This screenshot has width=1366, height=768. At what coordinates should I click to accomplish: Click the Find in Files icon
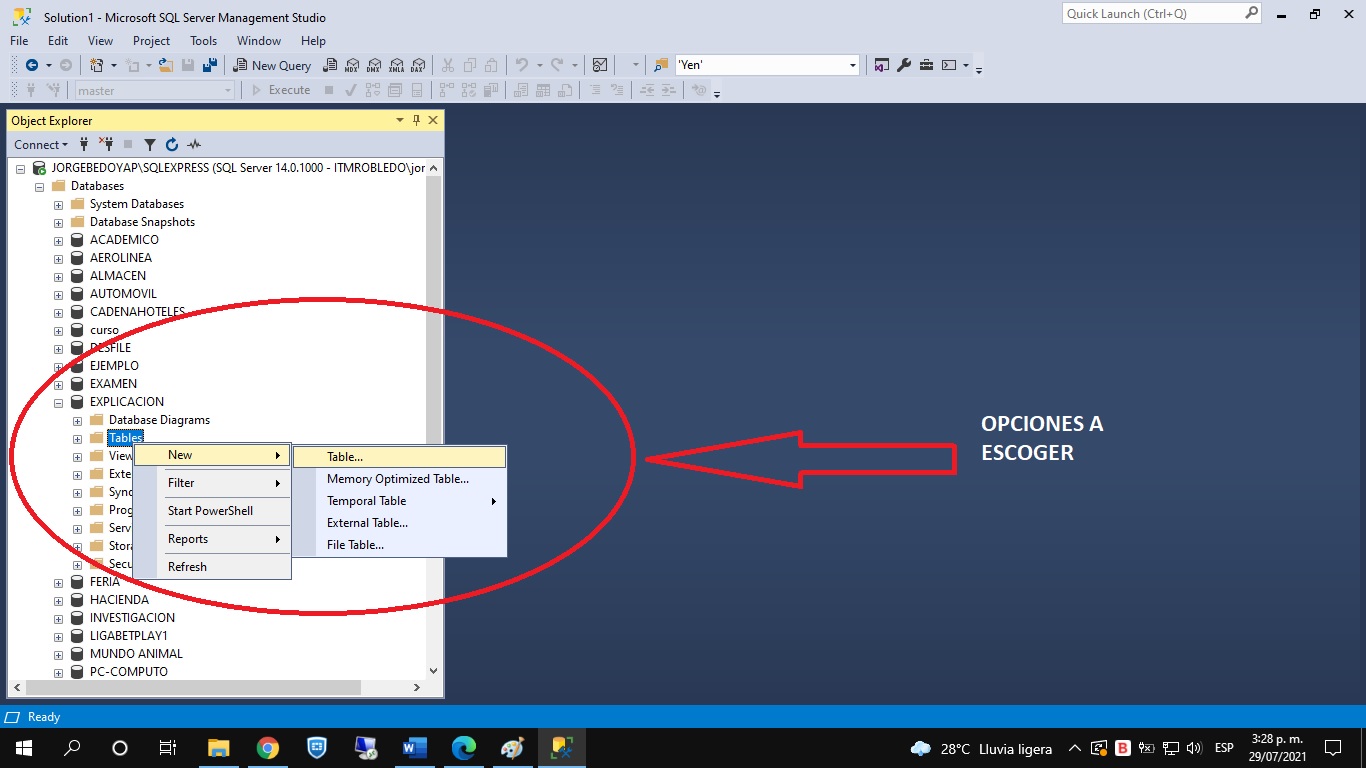[661, 65]
